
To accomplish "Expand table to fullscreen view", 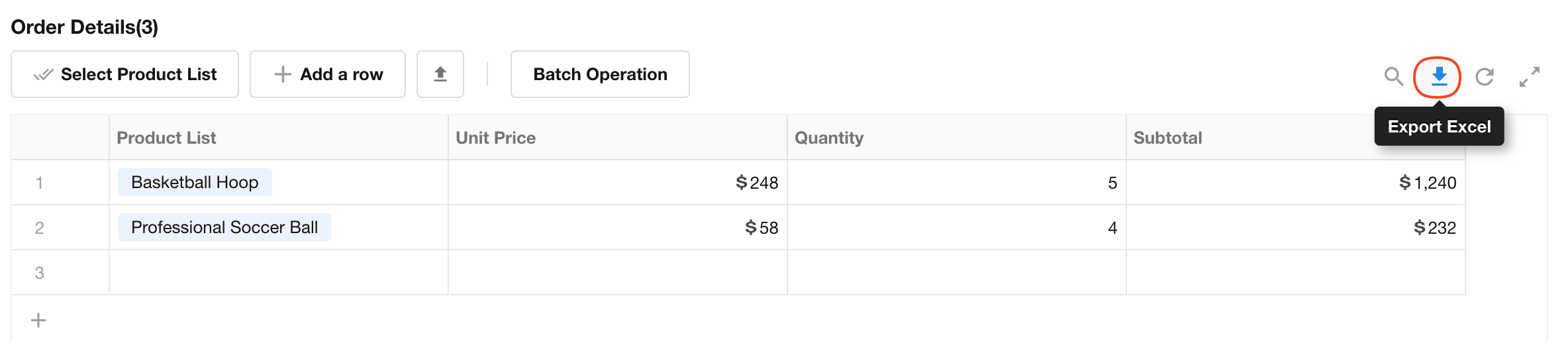I will pos(1530,77).
